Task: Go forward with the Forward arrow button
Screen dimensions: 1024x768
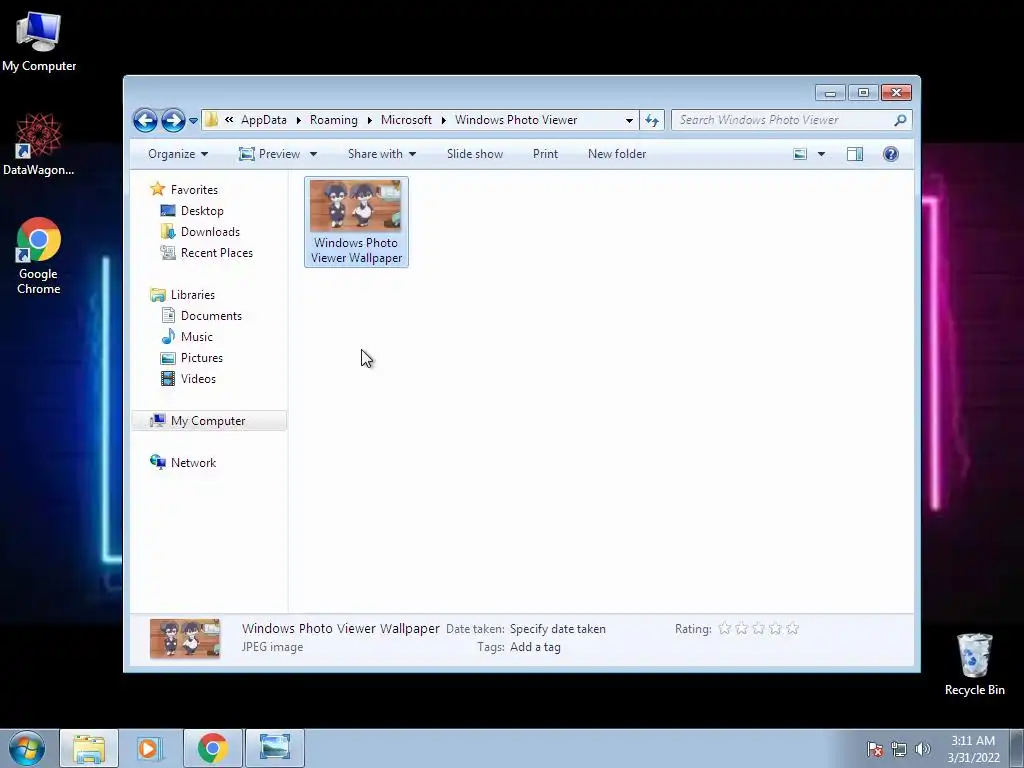Action: [x=173, y=120]
